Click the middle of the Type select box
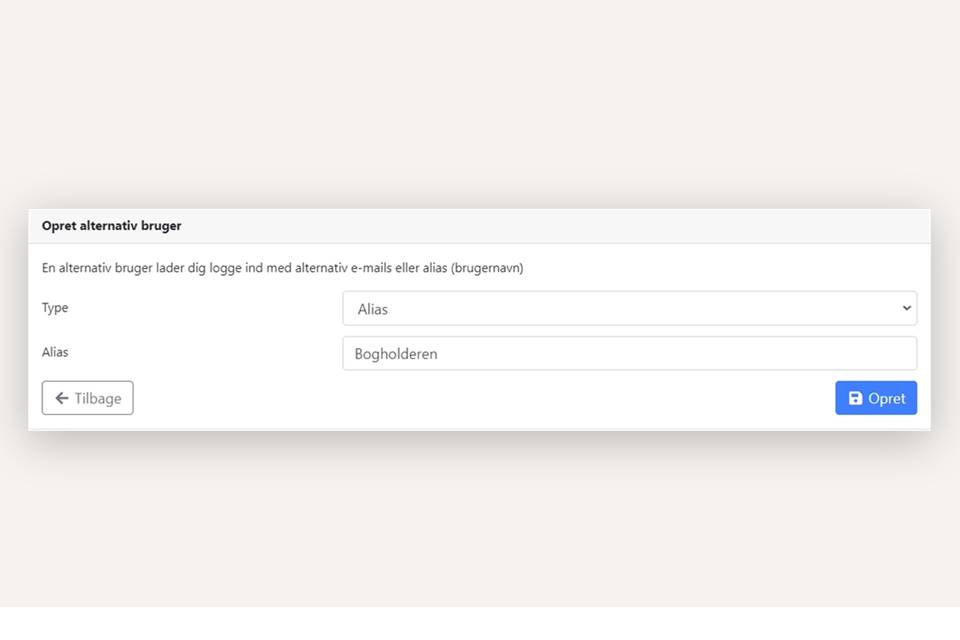This screenshot has width=960, height=640. tap(629, 309)
